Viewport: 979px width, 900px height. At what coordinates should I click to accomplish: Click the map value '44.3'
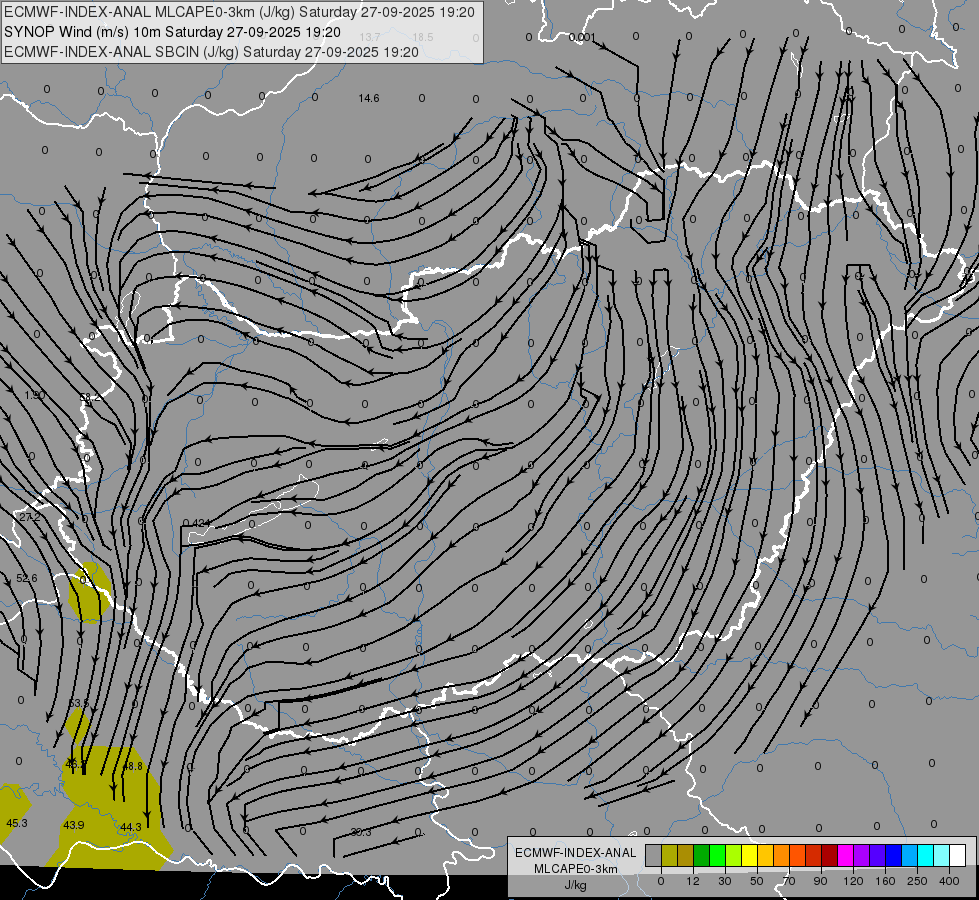130,827
